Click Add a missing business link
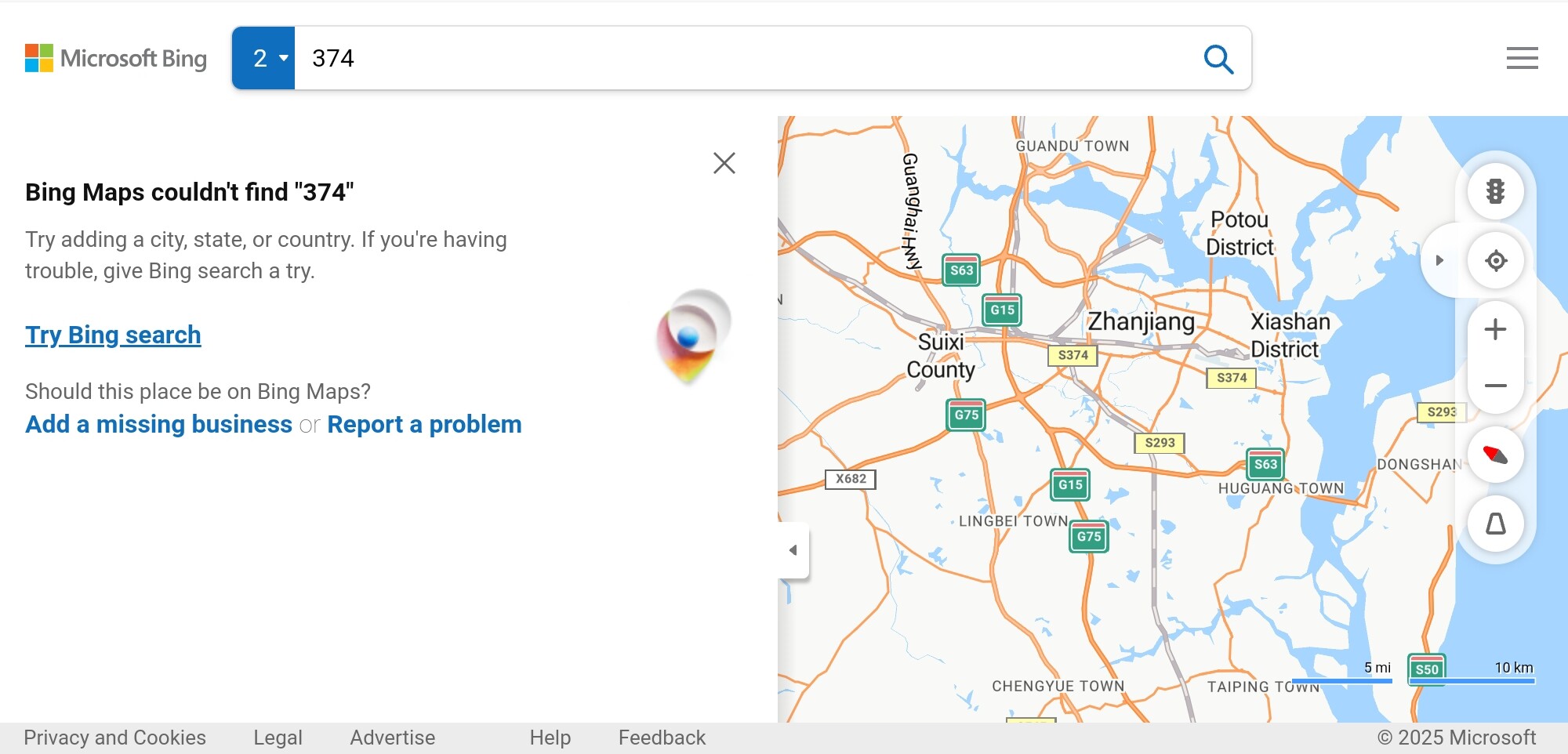This screenshot has width=1568, height=754. pos(158,424)
